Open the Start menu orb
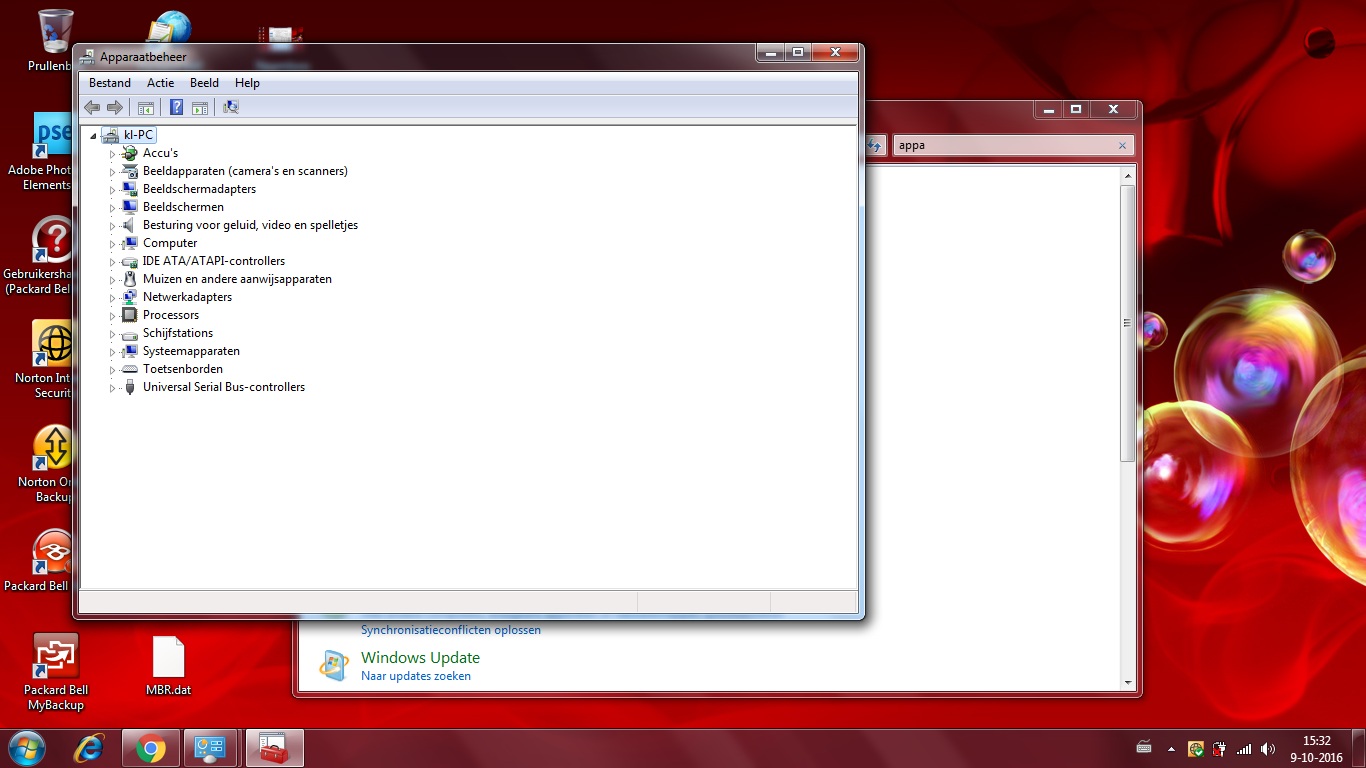Image resolution: width=1366 pixels, height=768 pixels. point(27,747)
